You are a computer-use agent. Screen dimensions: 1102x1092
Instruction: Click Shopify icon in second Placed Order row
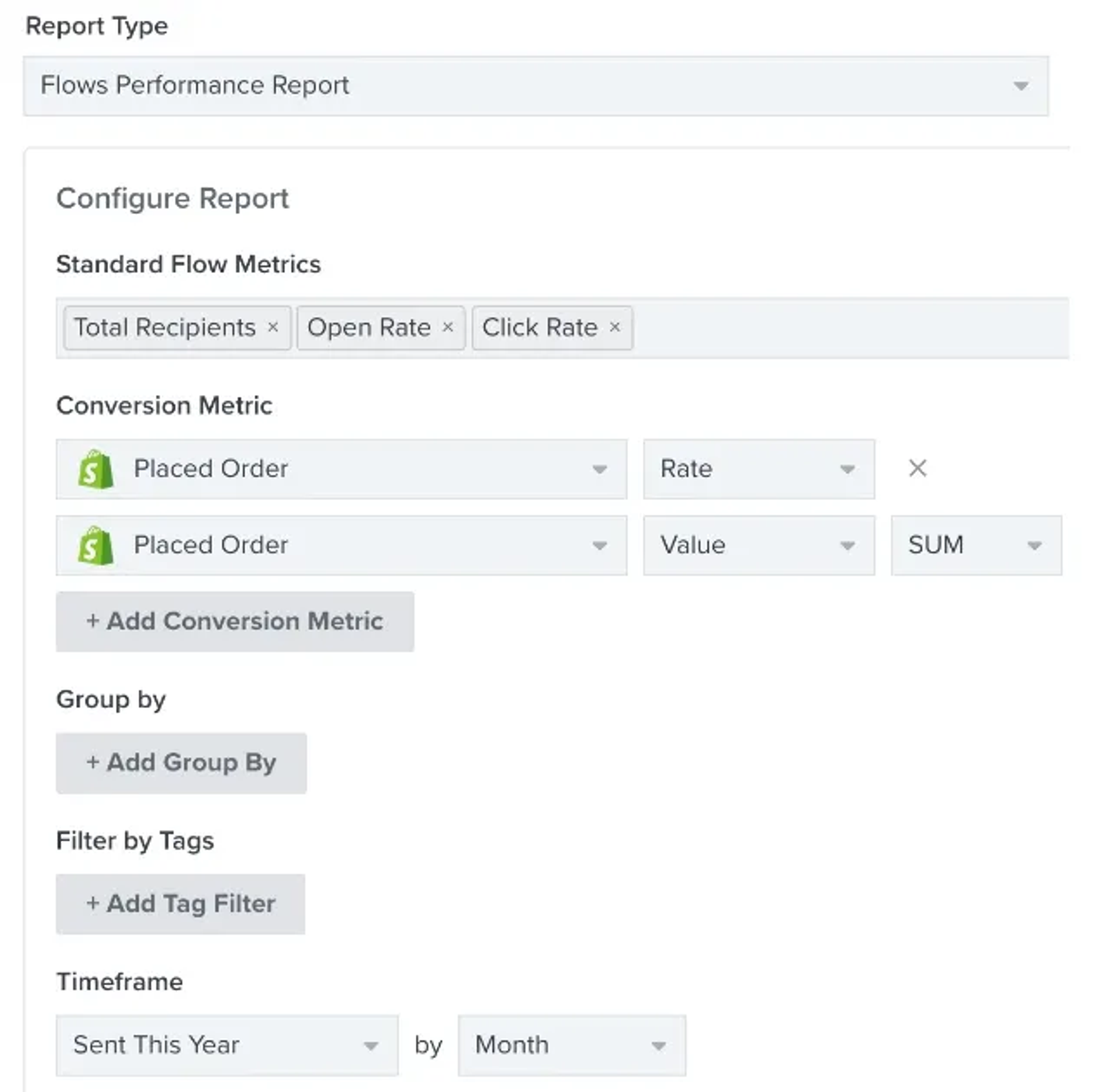tap(96, 546)
